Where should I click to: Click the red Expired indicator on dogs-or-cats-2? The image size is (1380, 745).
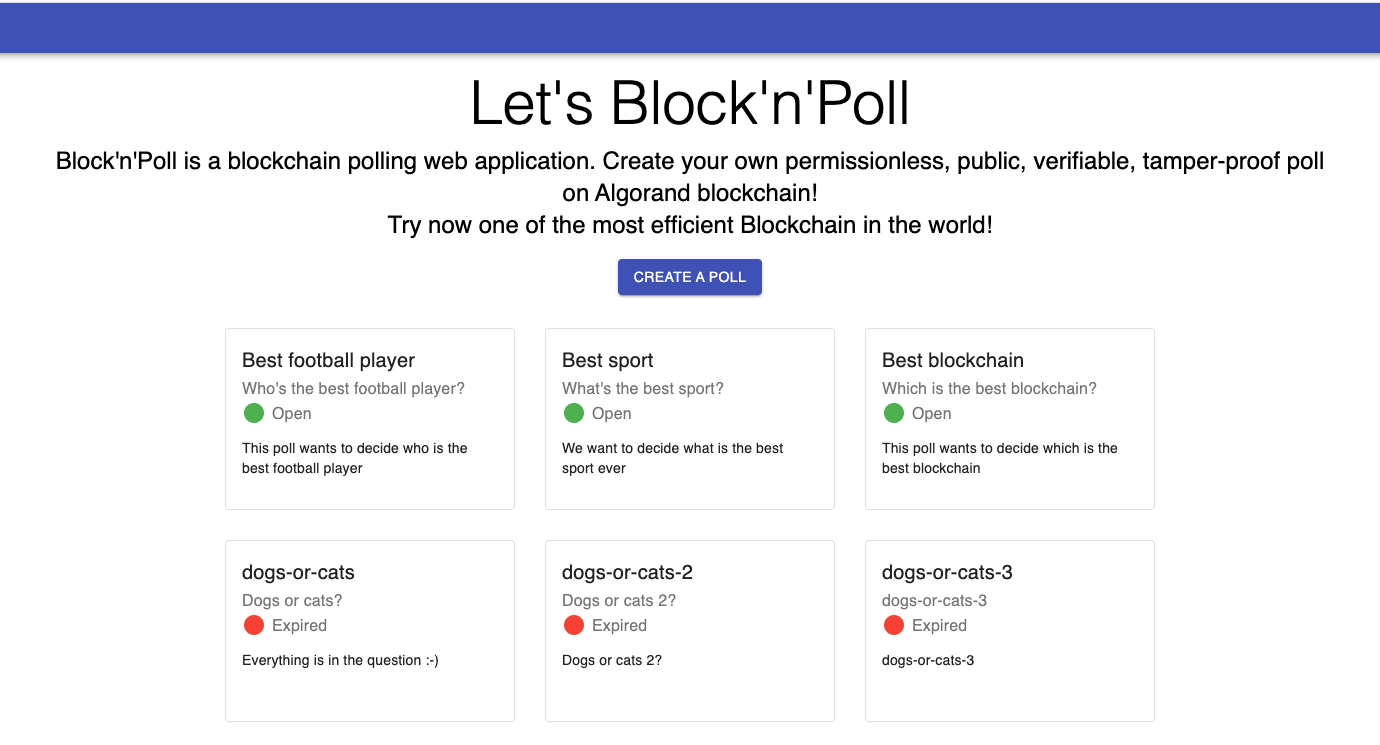(574, 625)
